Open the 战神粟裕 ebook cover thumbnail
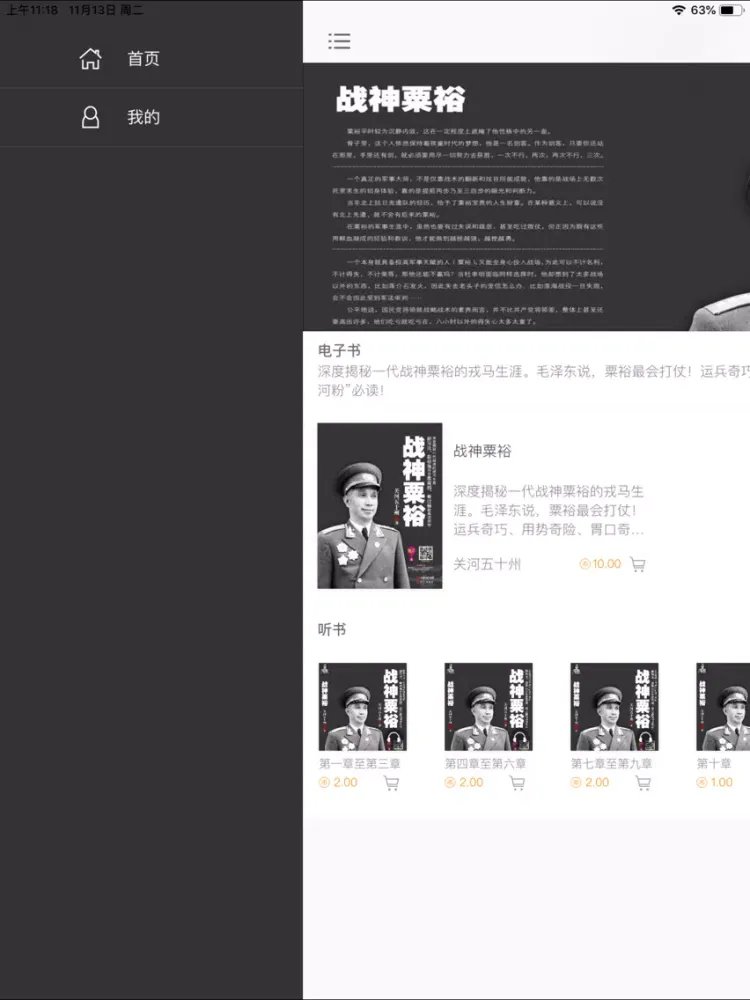This screenshot has width=750, height=1000. pyautogui.click(x=379, y=506)
